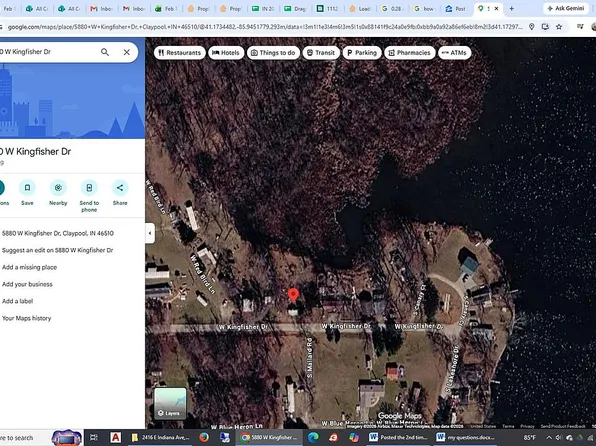Image resolution: width=596 pixels, height=446 pixels.
Task: Select the Hotels filter chip
Action: pyautogui.click(x=226, y=53)
